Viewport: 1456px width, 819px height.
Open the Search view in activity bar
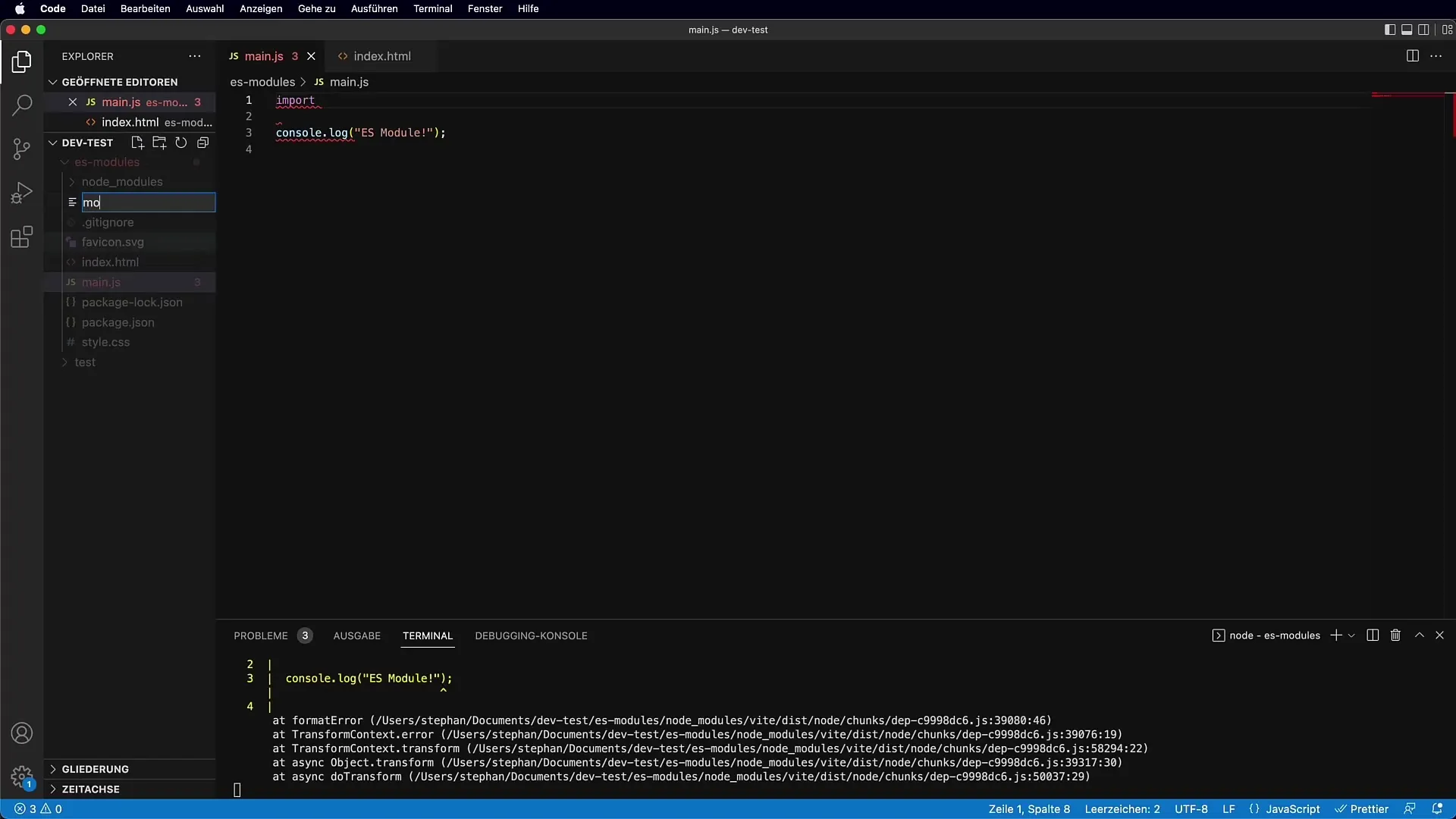[x=22, y=105]
